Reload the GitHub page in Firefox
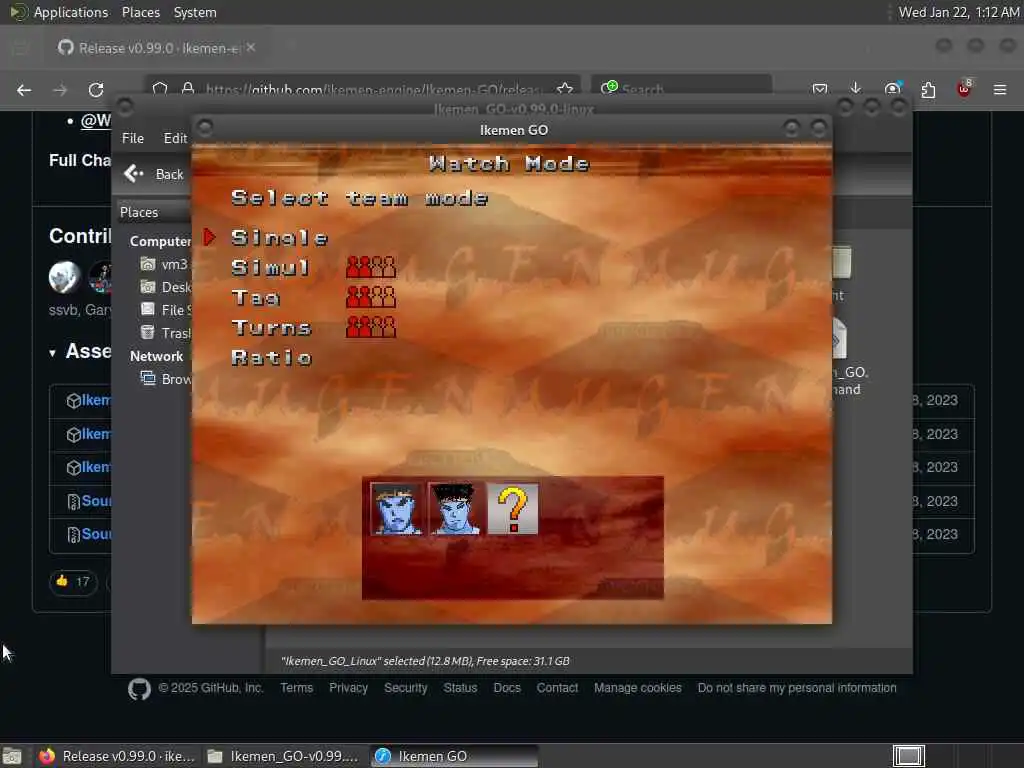The height and width of the screenshot is (768, 1024). 96,90
